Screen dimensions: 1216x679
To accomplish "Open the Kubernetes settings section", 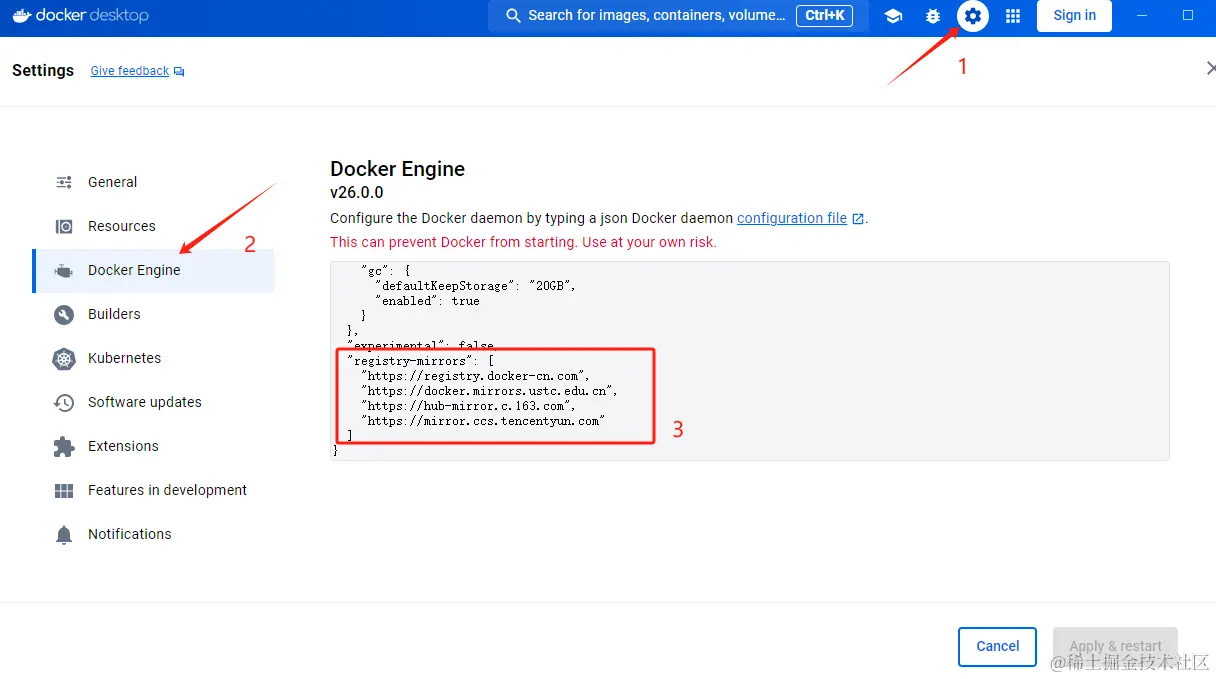I will 153,358.
